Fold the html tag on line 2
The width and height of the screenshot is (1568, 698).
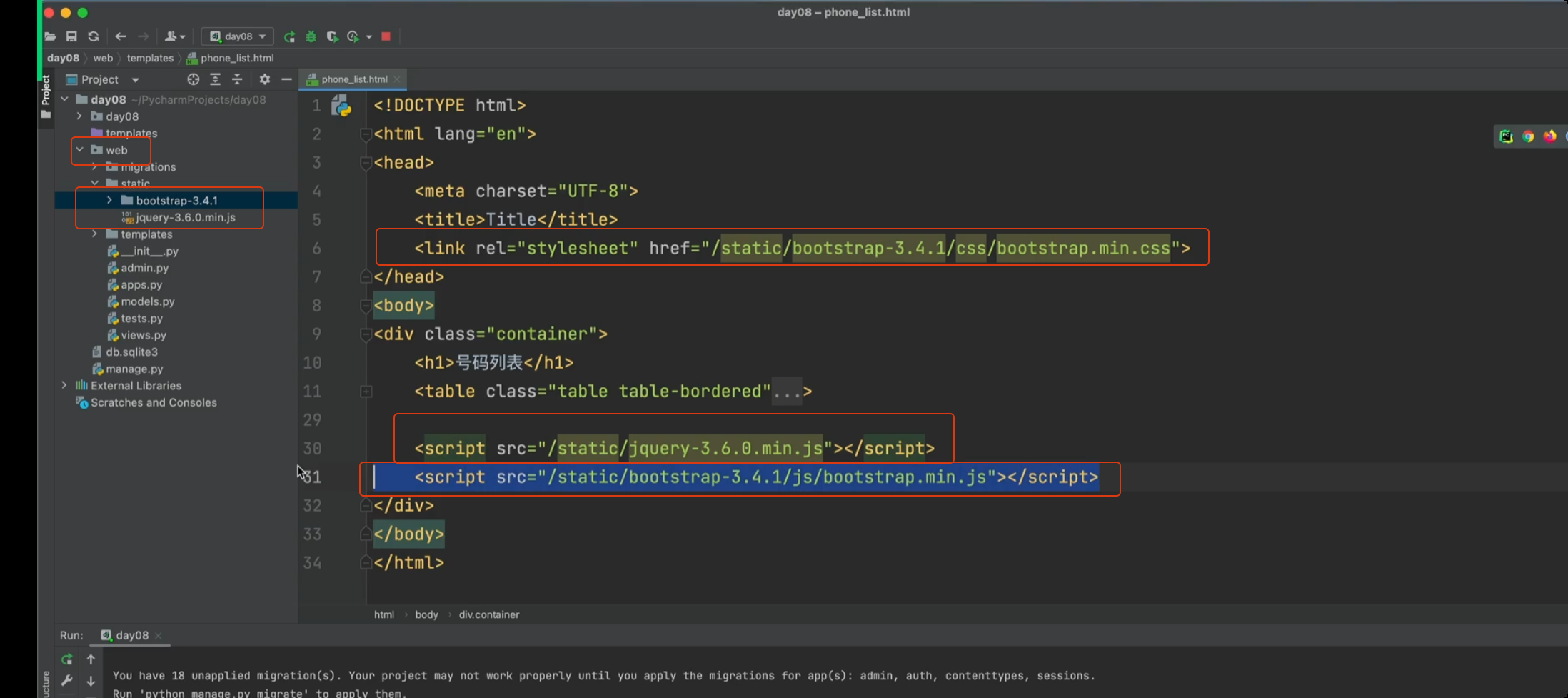[366, 134]
